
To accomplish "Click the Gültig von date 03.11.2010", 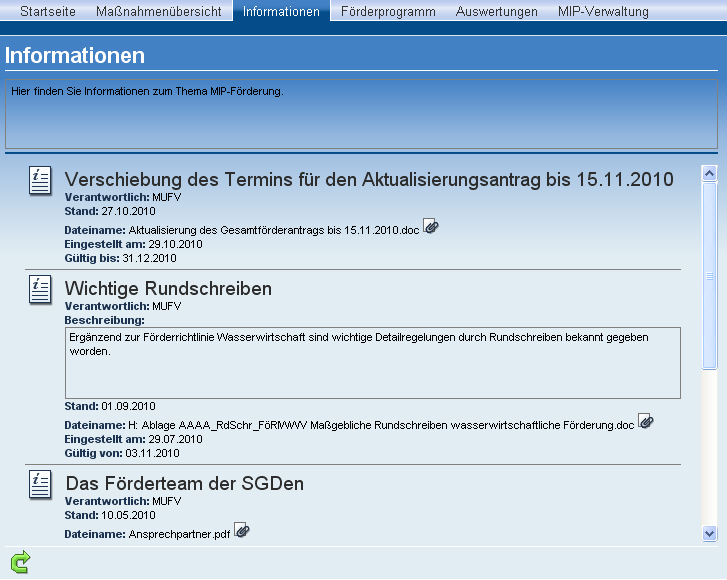I will 153,453.
